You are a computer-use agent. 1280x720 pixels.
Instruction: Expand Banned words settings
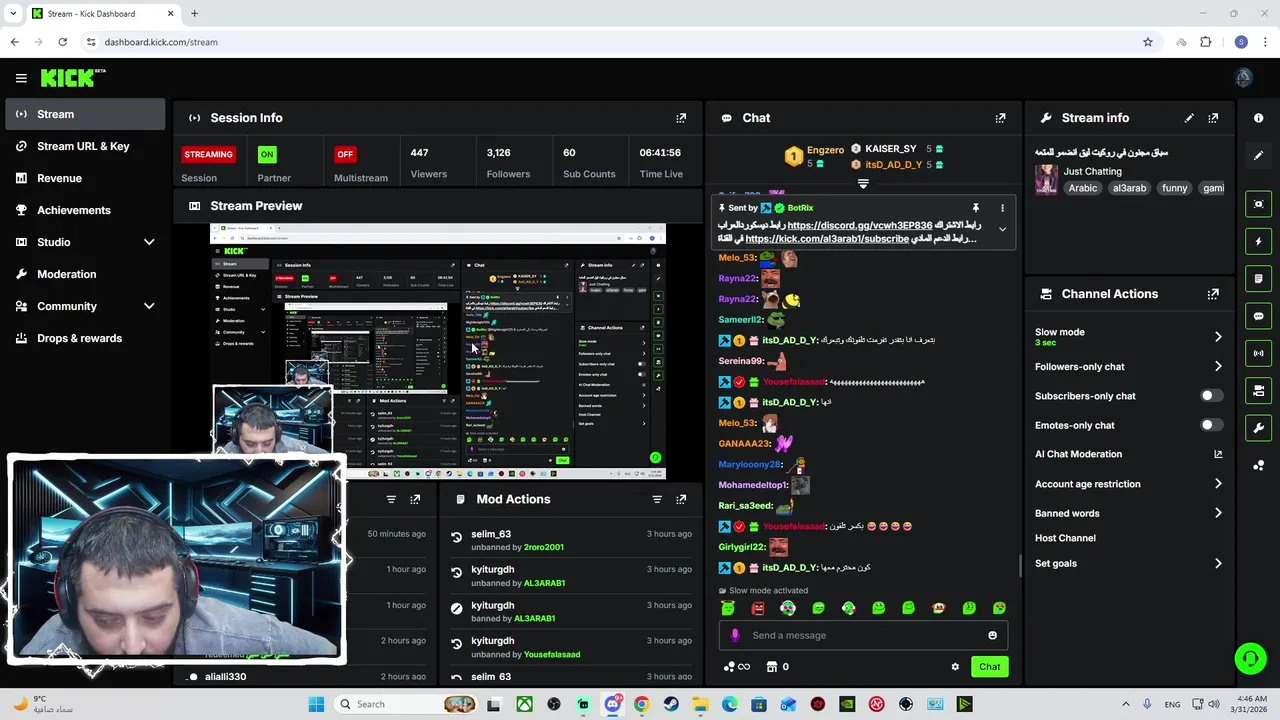pyautogui.click(x=1218, y=513)
